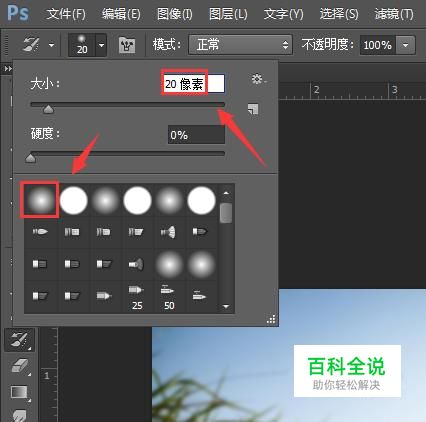Viewport: 426px width, 422px height.
Task: Open the 编辑(E) menu
Action: click(x=121, y=14)
